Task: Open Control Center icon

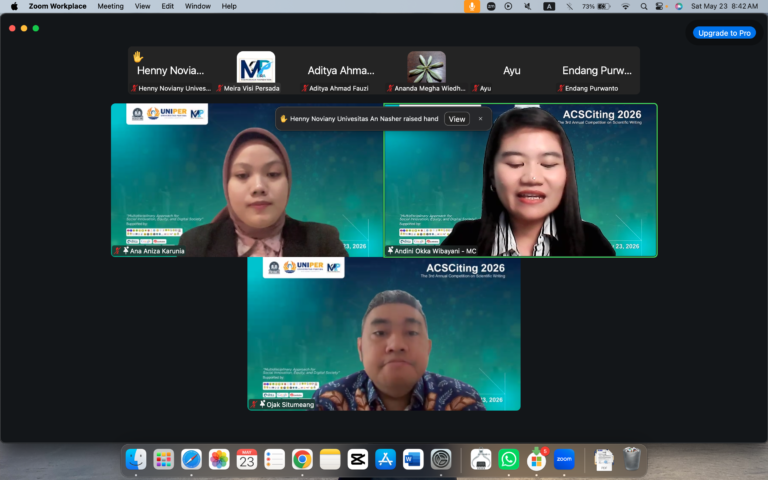Action: coord(660,6)
